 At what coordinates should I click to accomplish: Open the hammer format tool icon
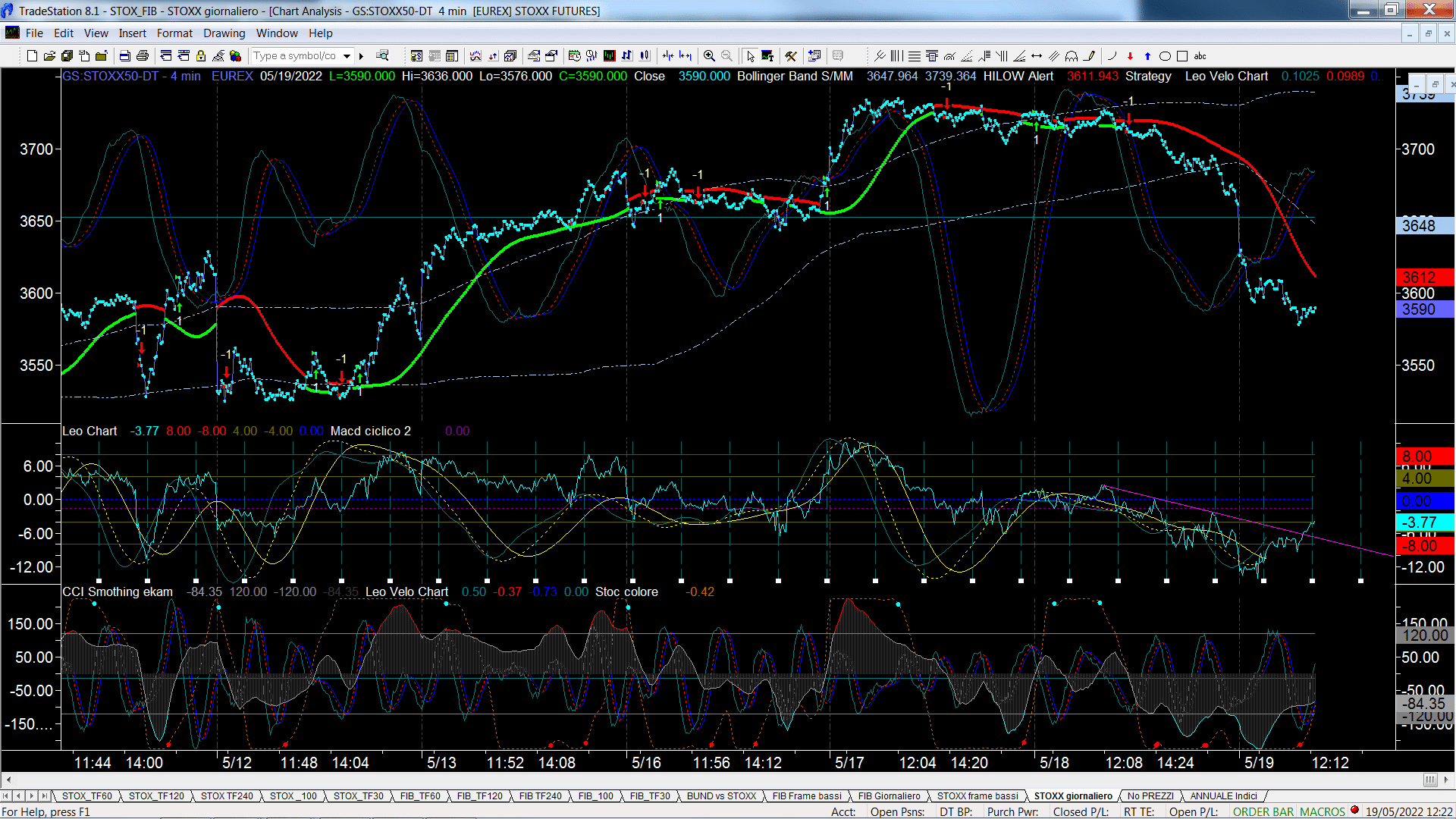click(x=791, y=56)
